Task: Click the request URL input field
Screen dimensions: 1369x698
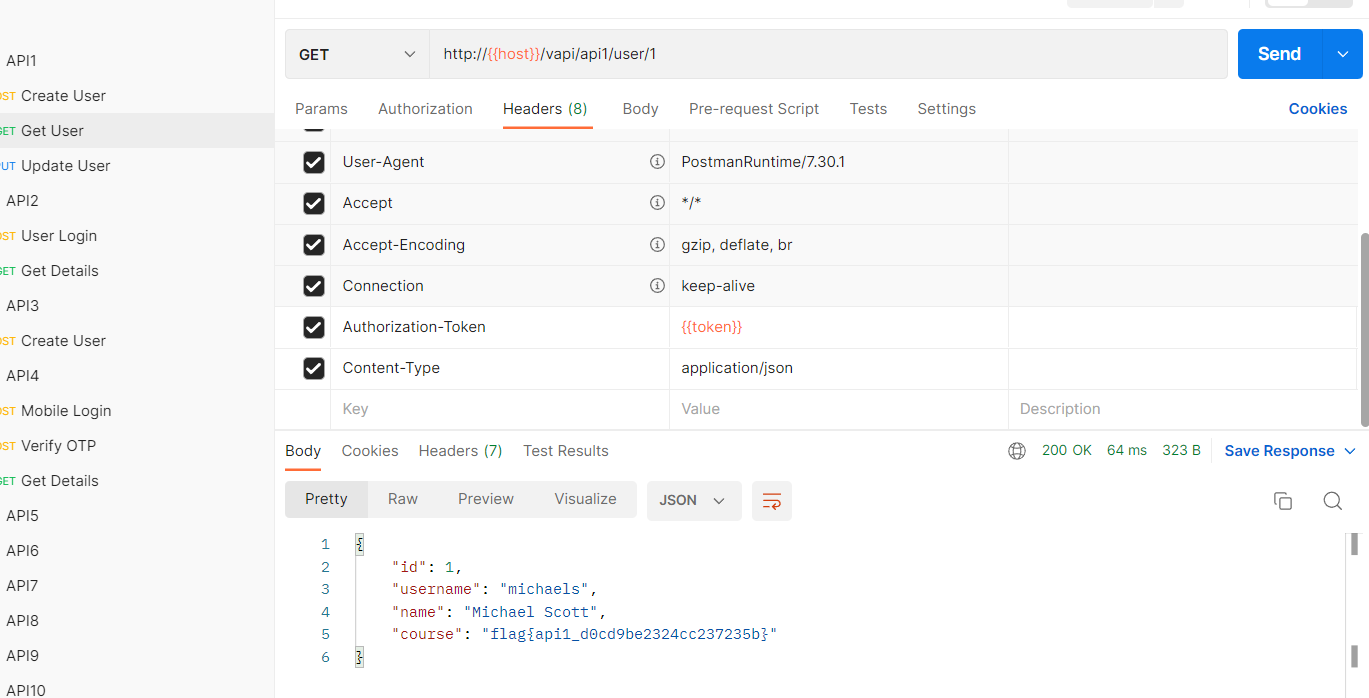Action: [x=828, y=54]
